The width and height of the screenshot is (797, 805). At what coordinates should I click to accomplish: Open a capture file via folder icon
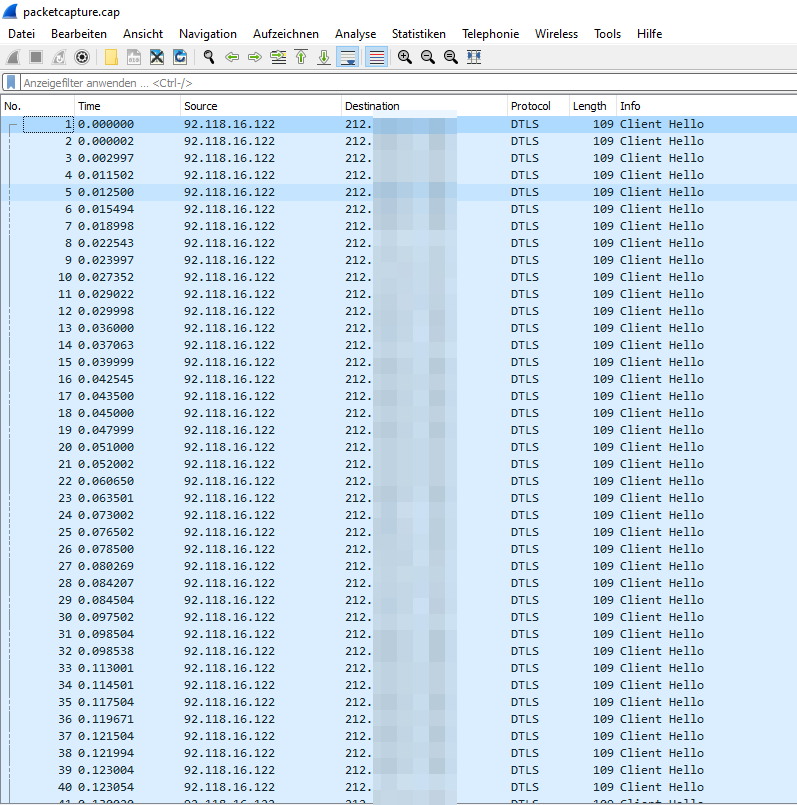pyautogui.click(x=111, y=57)
